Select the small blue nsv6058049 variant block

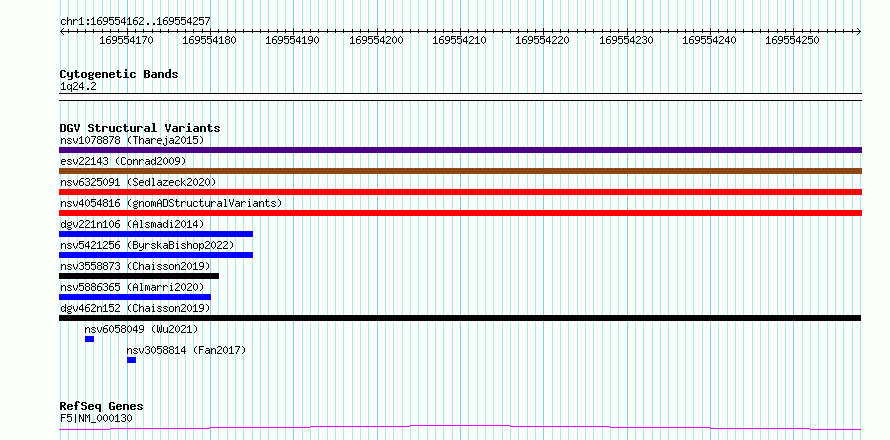(x=90, y=339)
